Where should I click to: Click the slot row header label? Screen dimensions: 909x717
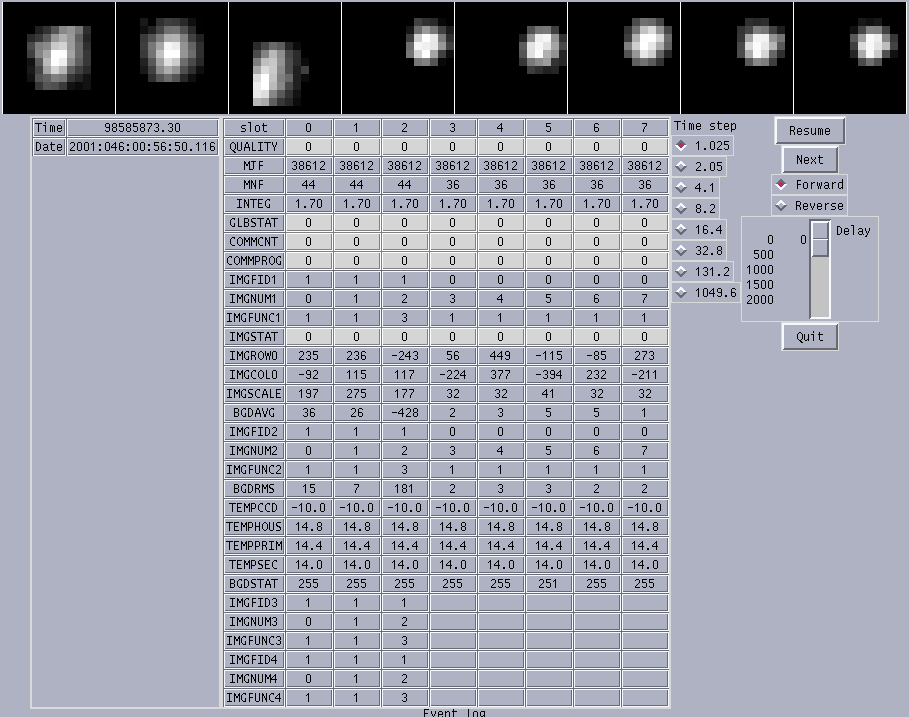254,128
